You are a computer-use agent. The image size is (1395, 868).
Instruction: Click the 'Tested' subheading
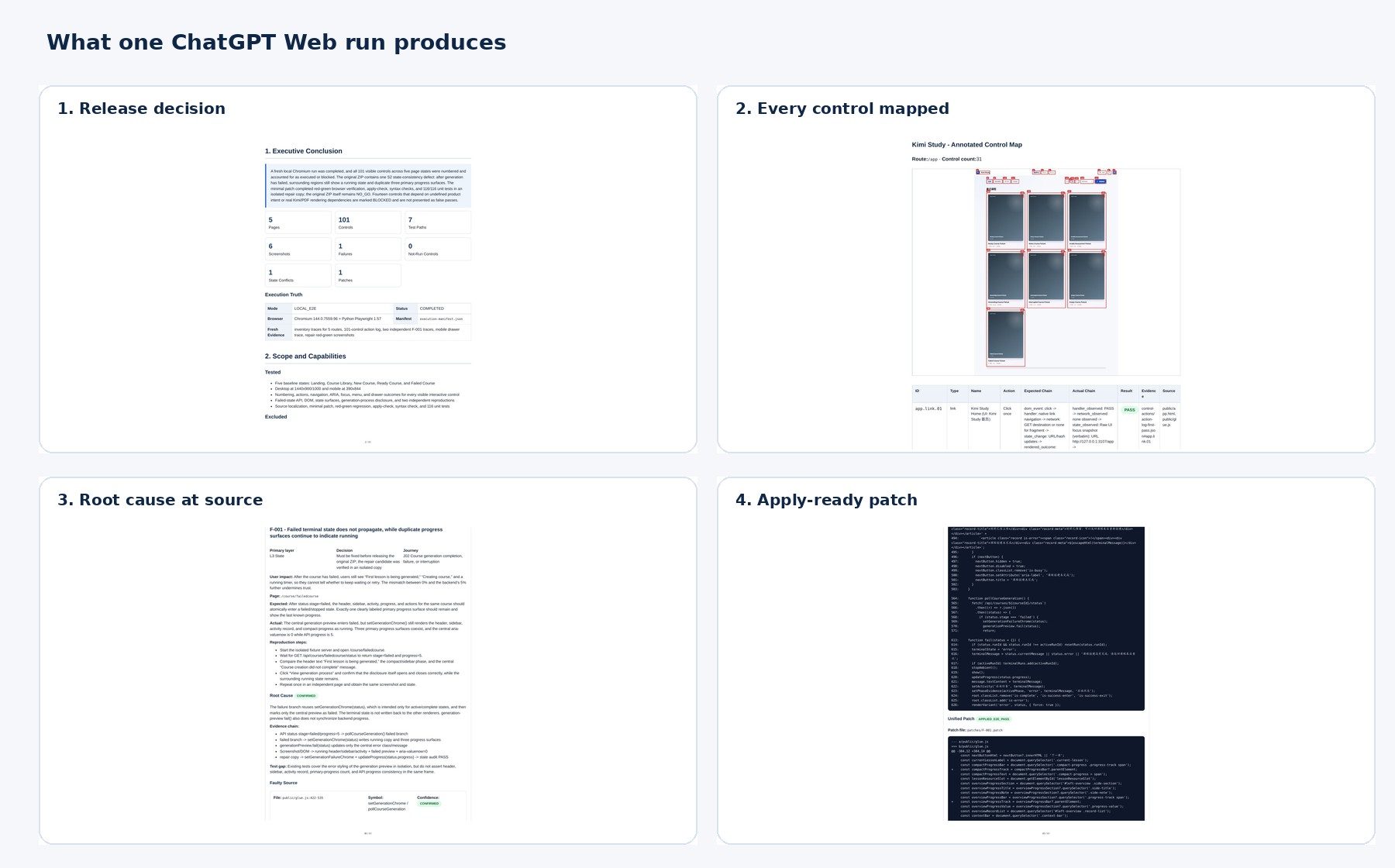pyautogui.click(x=273, y=372)
